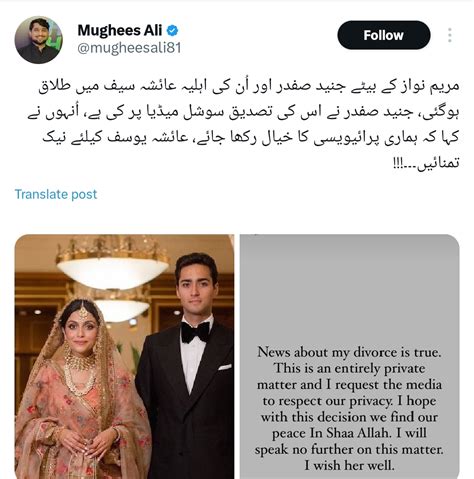Open the @mugheesali81 handle link

[129, 48]
